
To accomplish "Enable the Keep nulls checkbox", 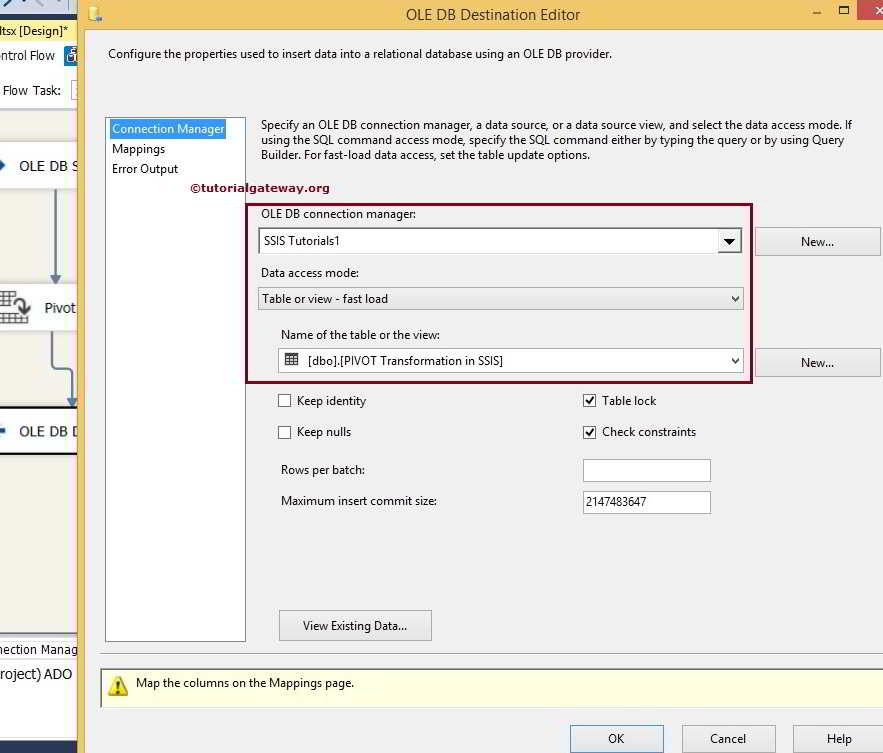I will coord(285,432).
